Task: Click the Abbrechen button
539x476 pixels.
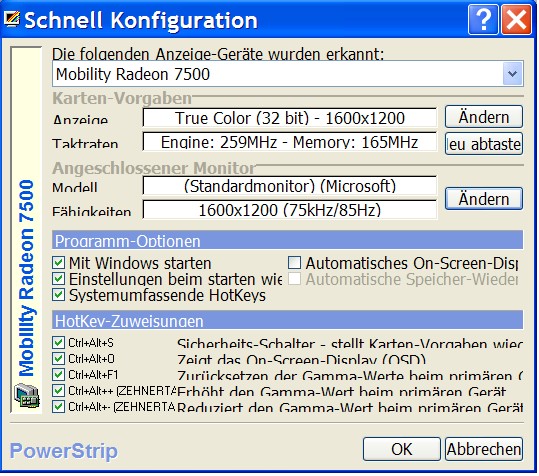Action: click(x=484, y=449)
